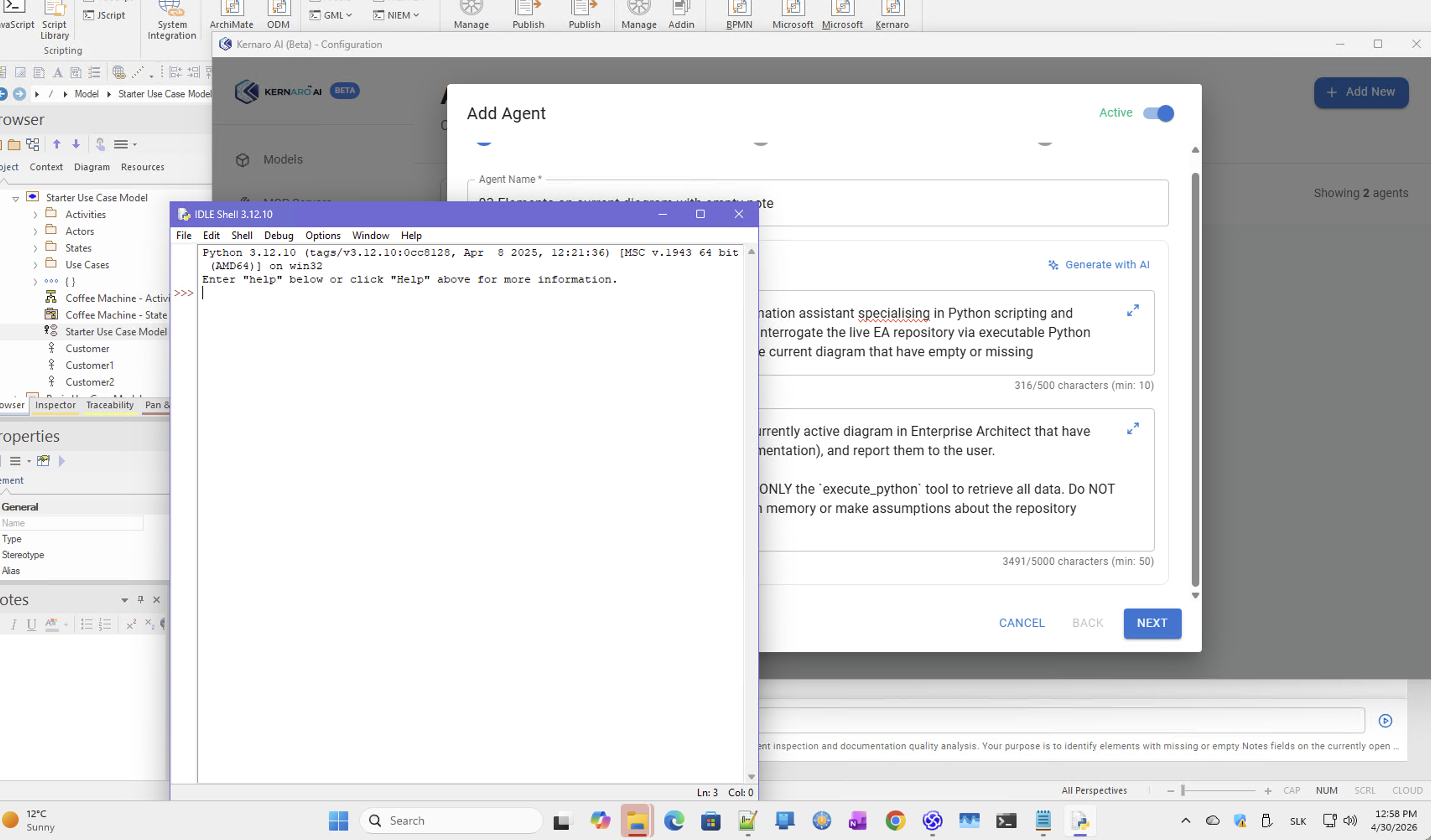The width and height of the screenshot is (1431, 840).
Task: Expand the Actors folder in browser tree
Action: [35, 231]
